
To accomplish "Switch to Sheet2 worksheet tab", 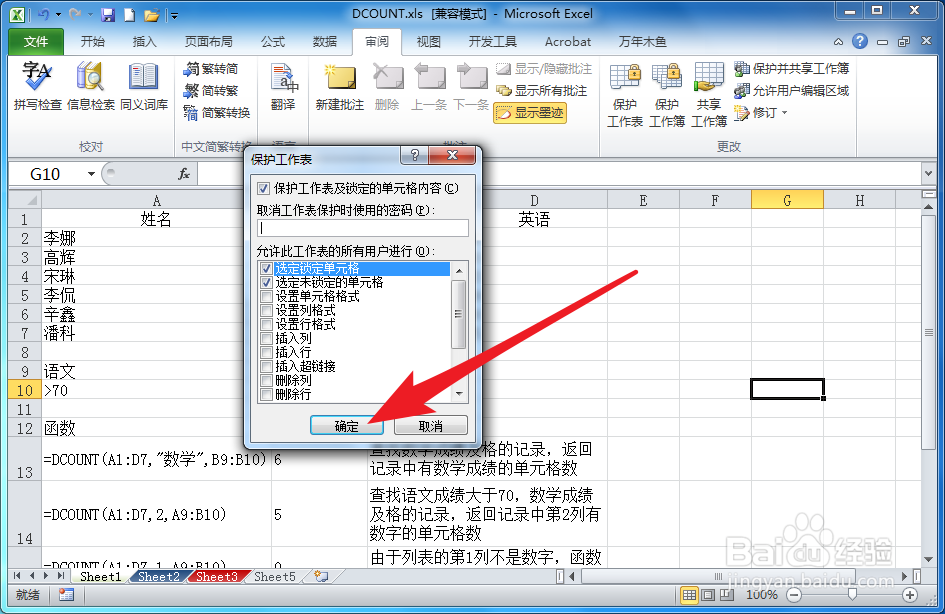I will [x=159, y=577].
